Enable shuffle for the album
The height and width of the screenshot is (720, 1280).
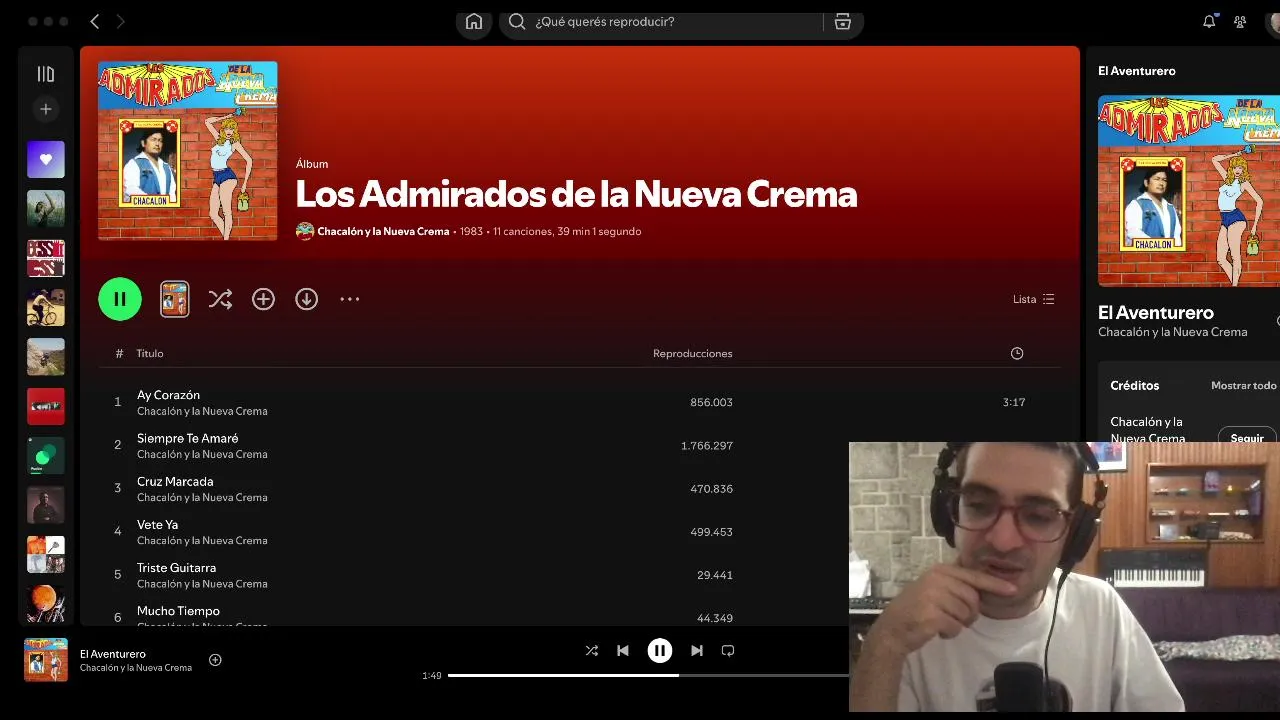[x=220, y=299]
